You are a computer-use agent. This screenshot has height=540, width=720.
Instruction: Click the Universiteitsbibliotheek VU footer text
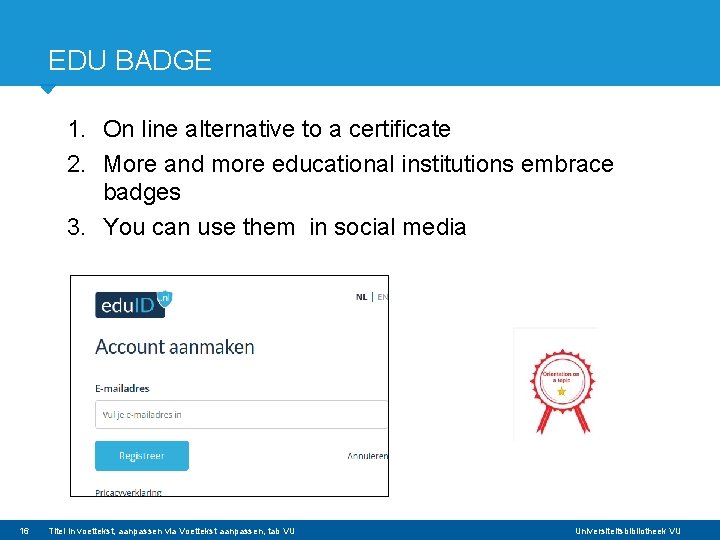[628, 531]
